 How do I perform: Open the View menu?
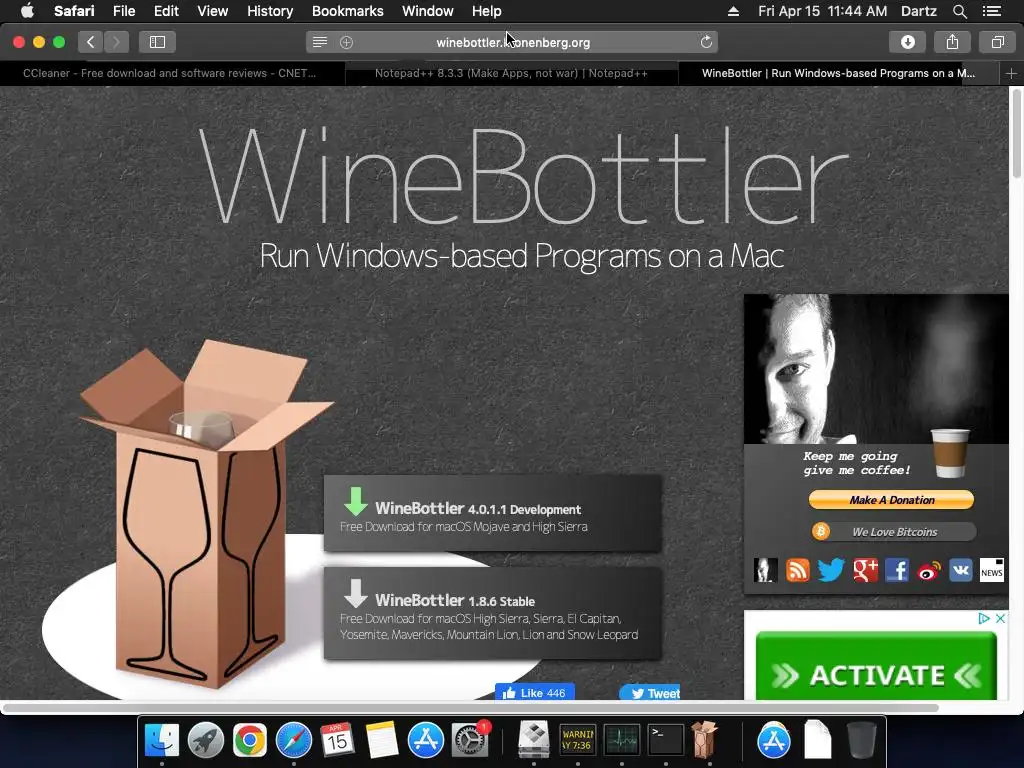pyautogui.click(x=212, y=11)
